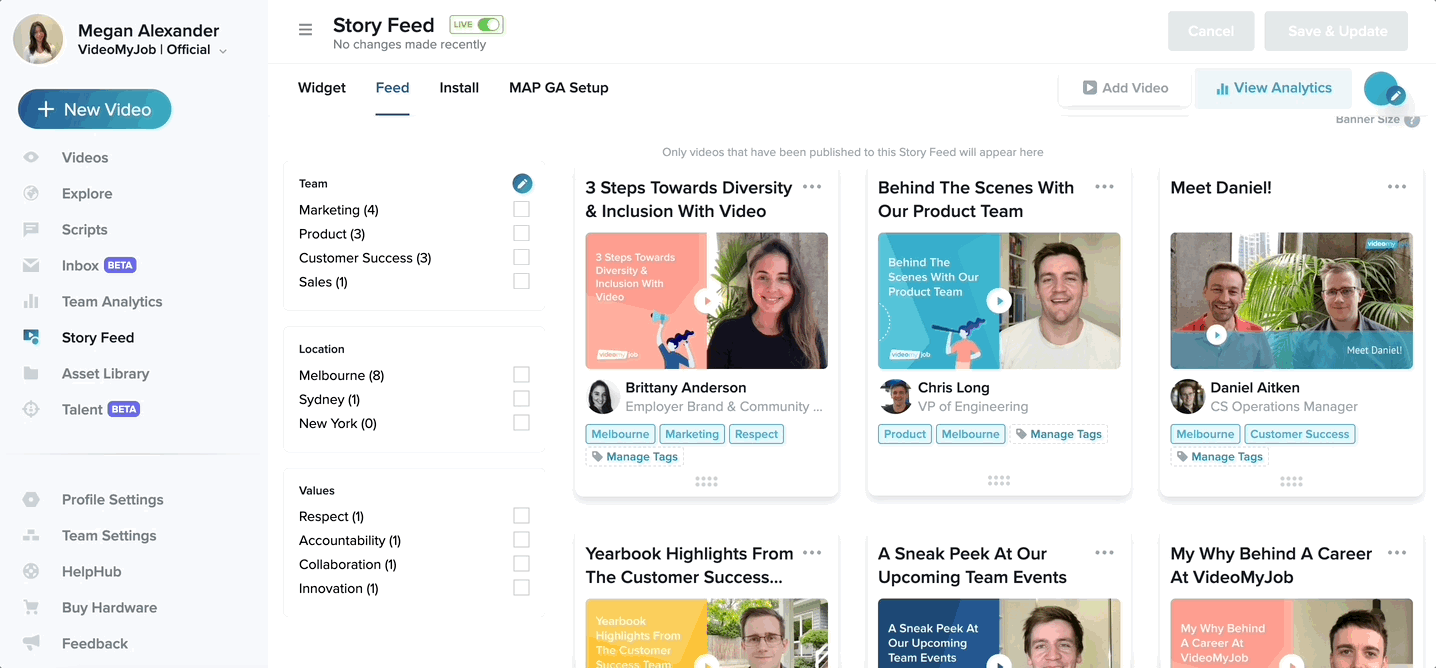Check the Sales (1) filter
The width and height of the screenshot is (1436, 668).
point(521,281)
